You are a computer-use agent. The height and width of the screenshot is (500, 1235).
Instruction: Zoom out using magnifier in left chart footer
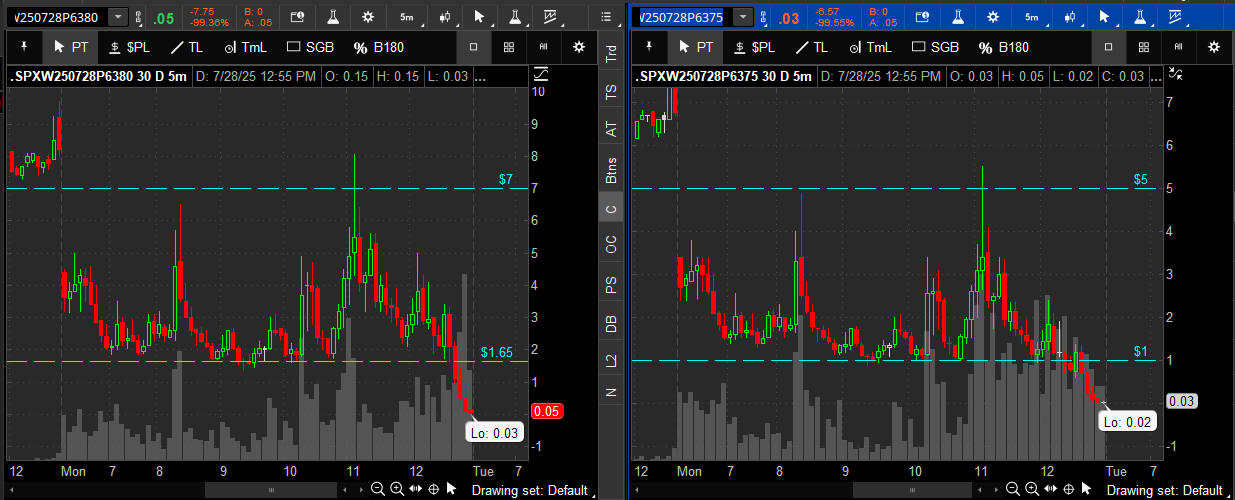(x=378, y=489)
